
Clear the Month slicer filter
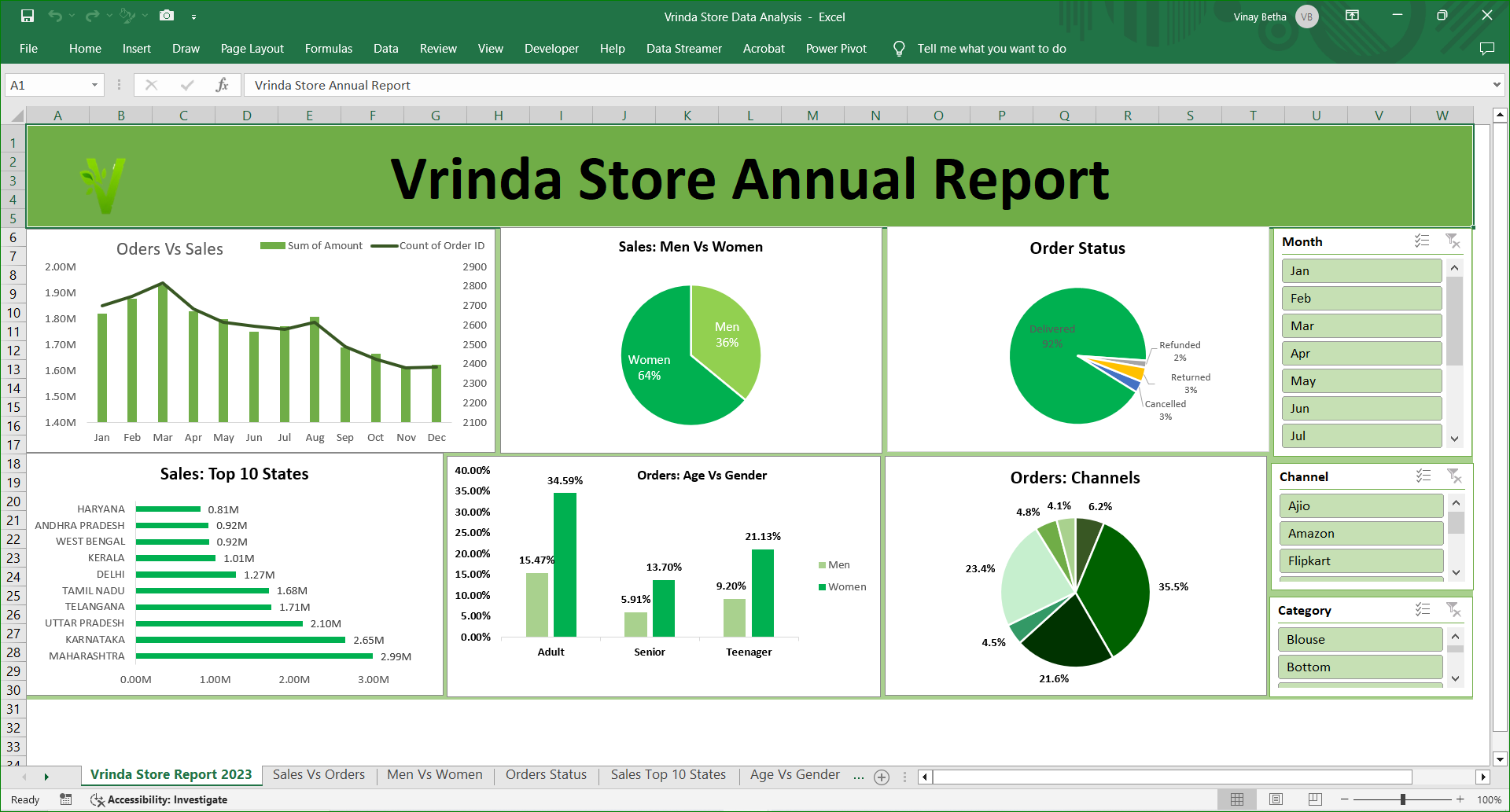[1453, 241]
